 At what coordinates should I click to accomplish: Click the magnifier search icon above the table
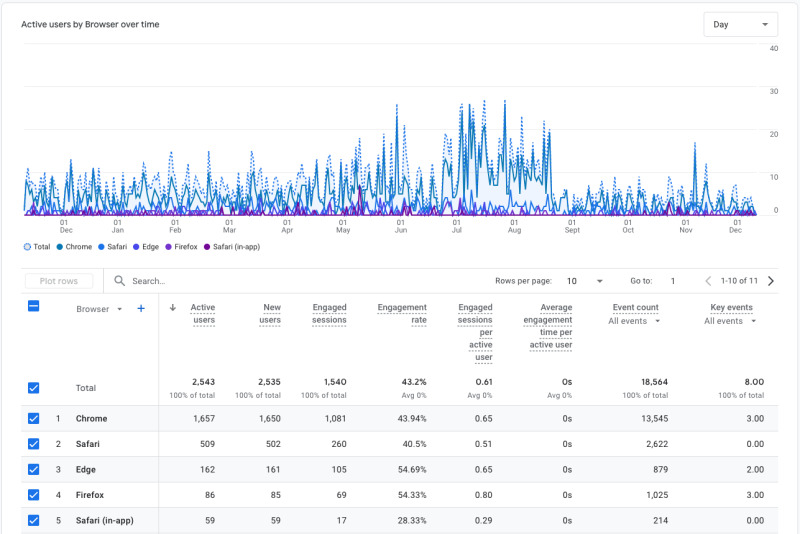pos(120,282)
